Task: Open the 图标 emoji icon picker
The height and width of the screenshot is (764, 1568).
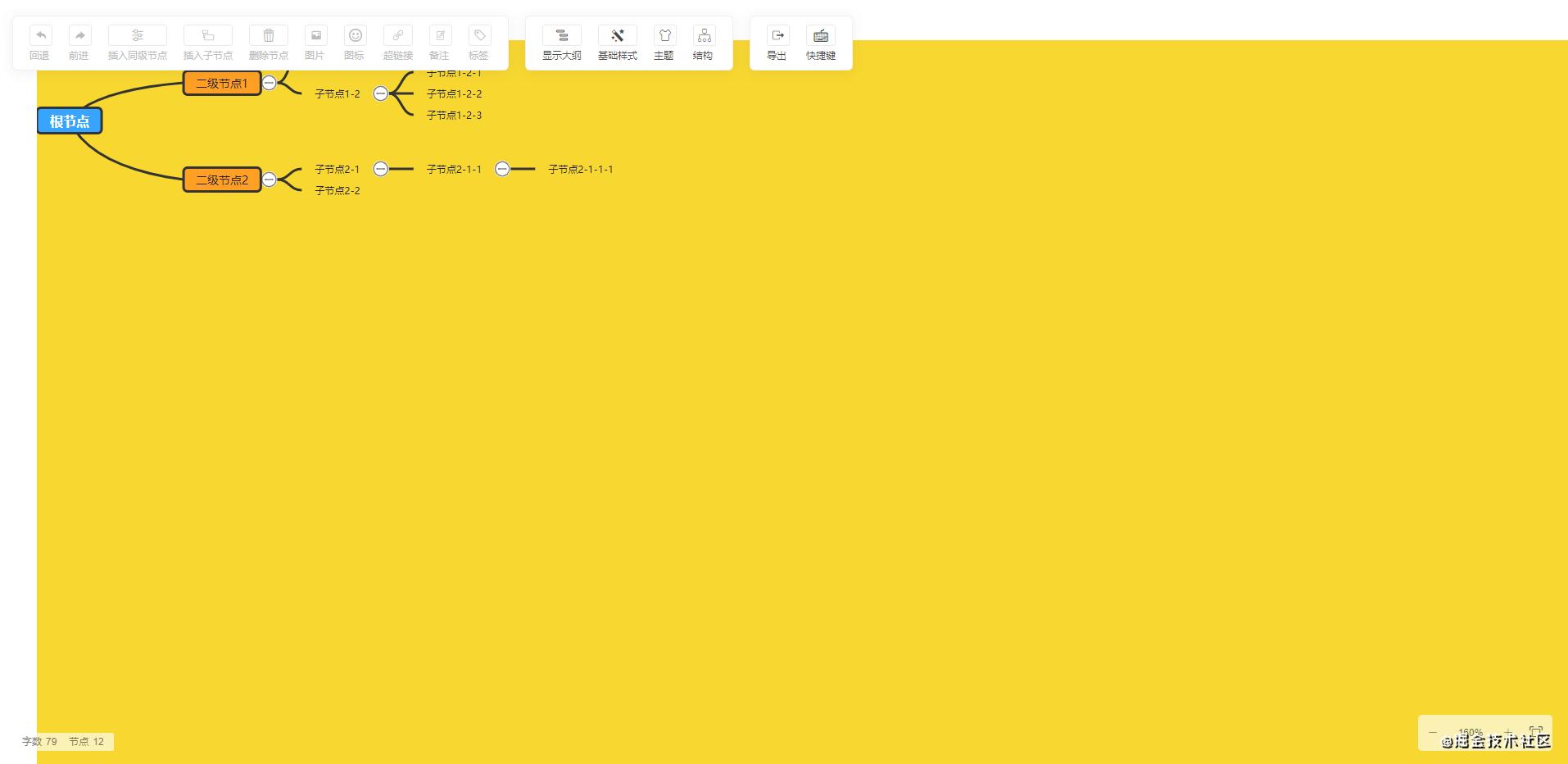Action: 355,35
